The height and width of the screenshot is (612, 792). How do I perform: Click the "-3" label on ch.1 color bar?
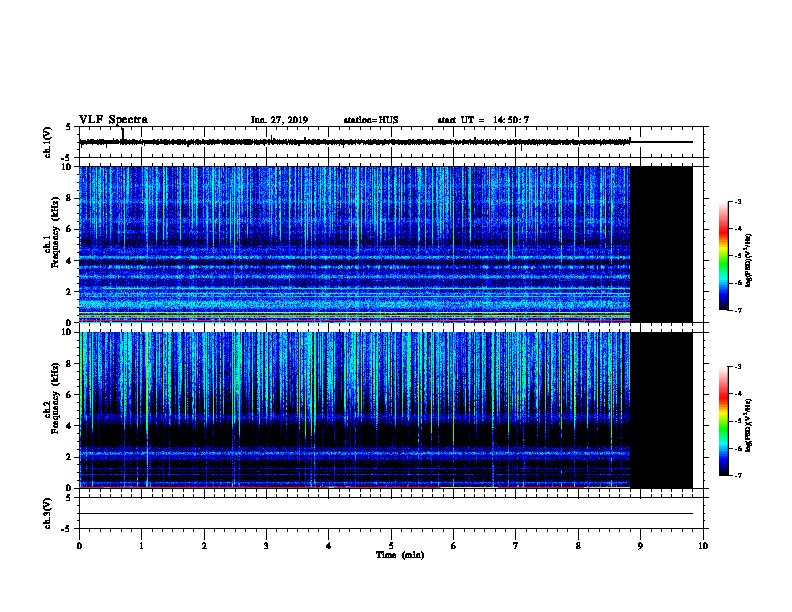coord(738,201)
